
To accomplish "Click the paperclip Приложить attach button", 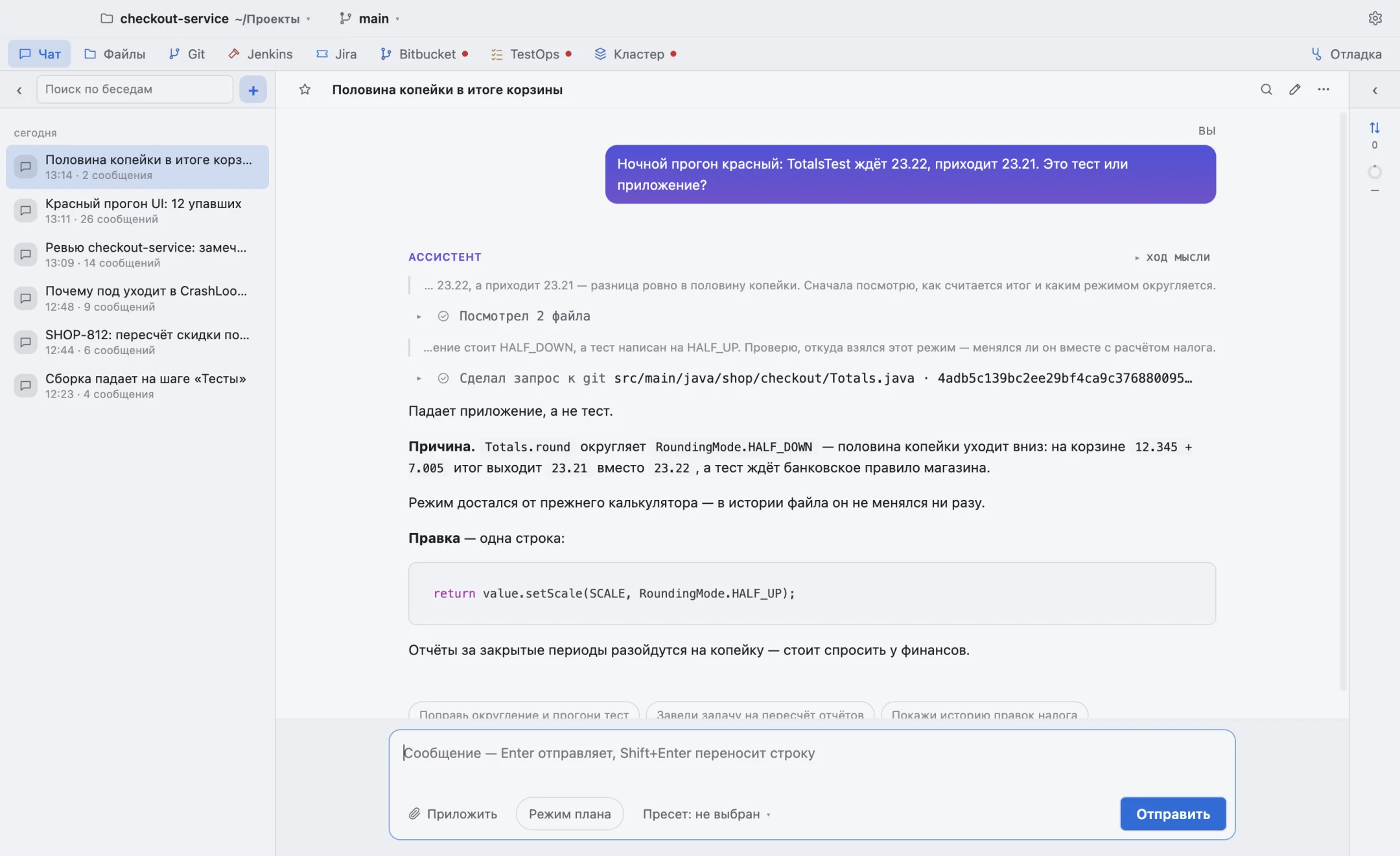I will click(452, 814).
